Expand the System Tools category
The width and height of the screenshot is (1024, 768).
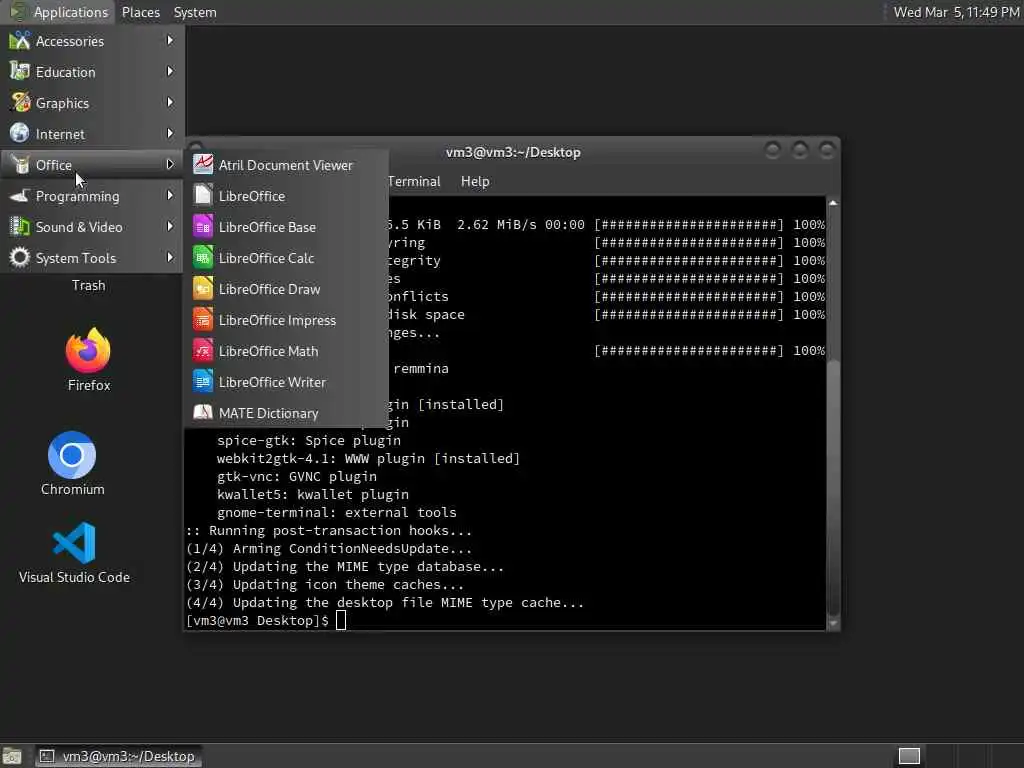point(92,258)
